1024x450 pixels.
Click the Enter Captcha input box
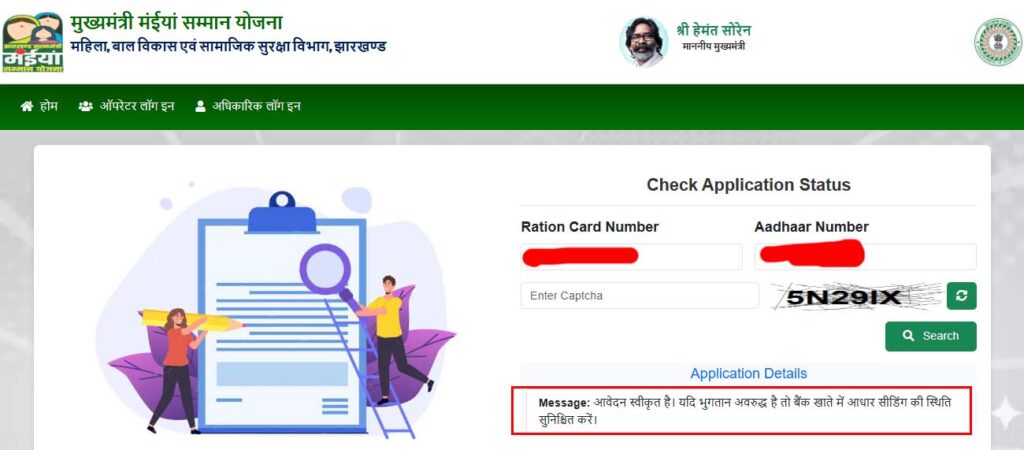coord(640,296)
